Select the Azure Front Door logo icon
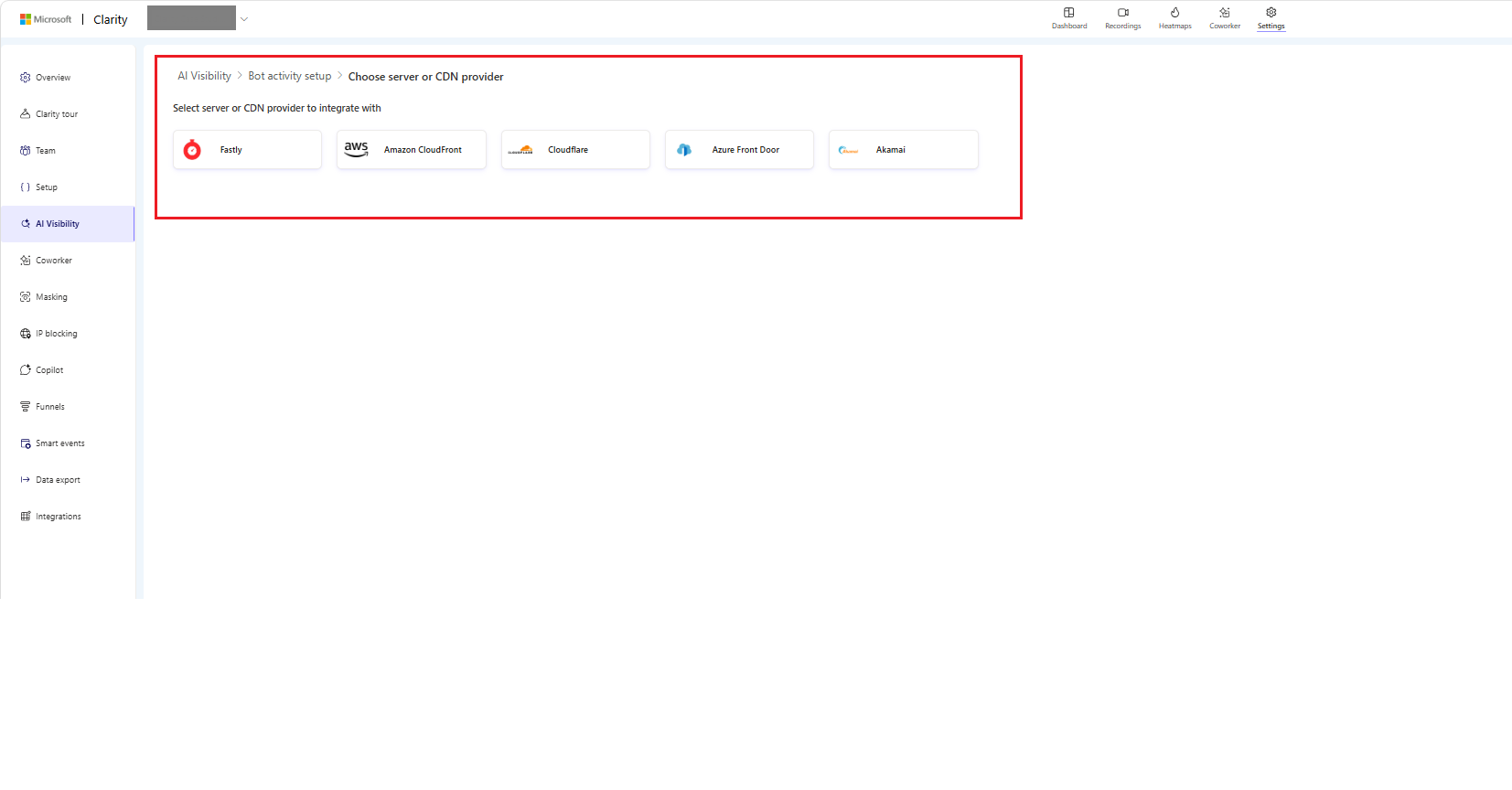The height and width of the screenshot is (790, 1512). [x=684, y=150]
